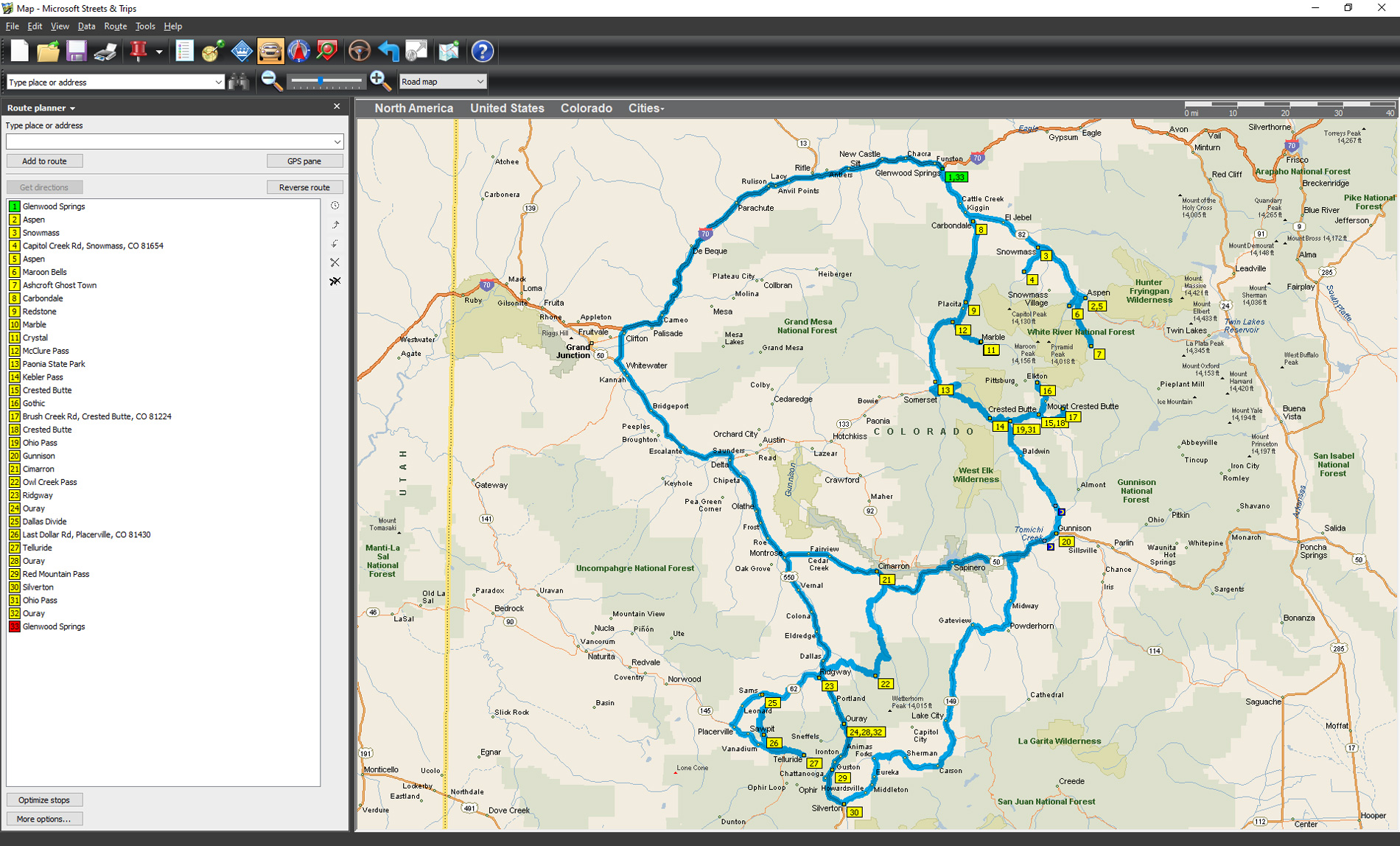Expand the Route planner address dropdown arrow
The height and width of the screenshot is (846, 1400).
337,141
